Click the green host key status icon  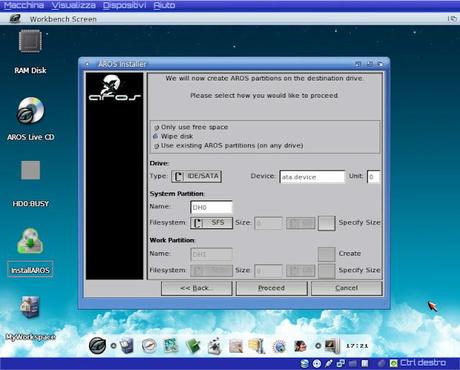point(394,363)
